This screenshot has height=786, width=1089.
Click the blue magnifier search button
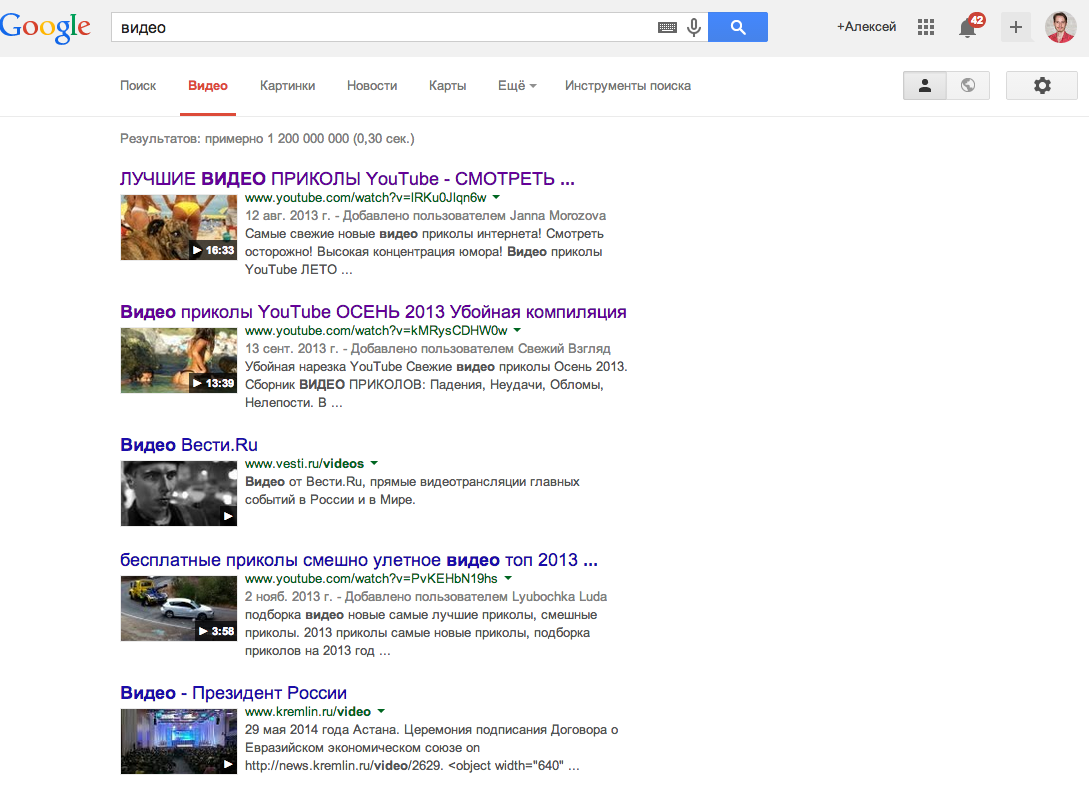click(x=738, y=27)
